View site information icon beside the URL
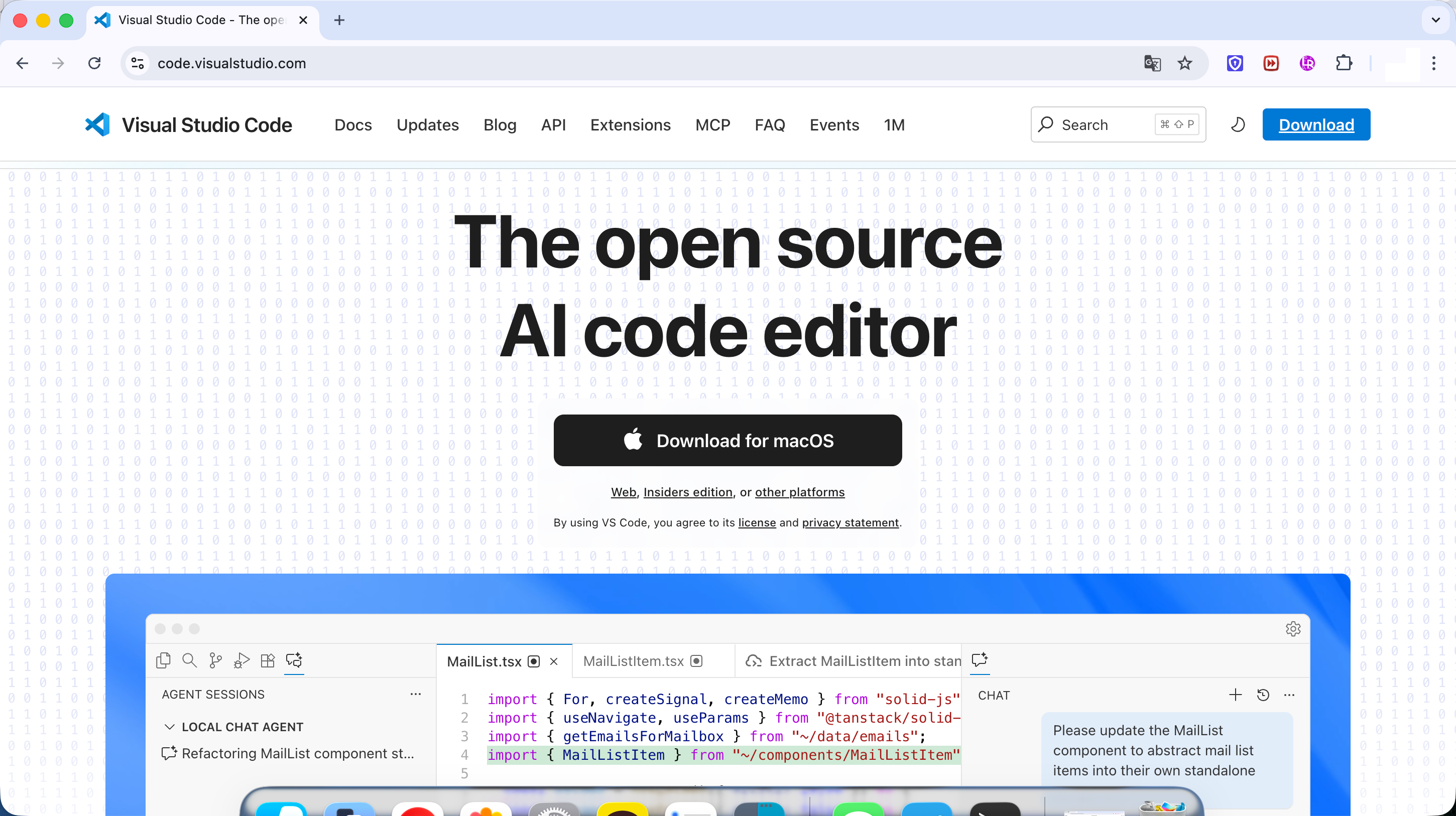The image size is (1456, 816). click(138, 63)
